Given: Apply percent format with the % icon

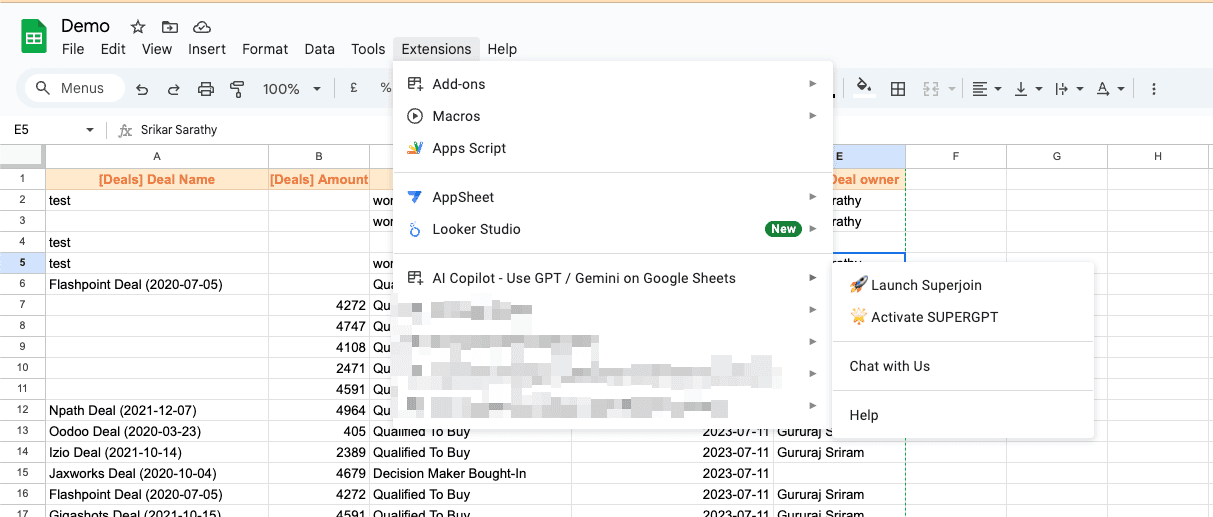Looking at the screenshot, I should 385,88.
